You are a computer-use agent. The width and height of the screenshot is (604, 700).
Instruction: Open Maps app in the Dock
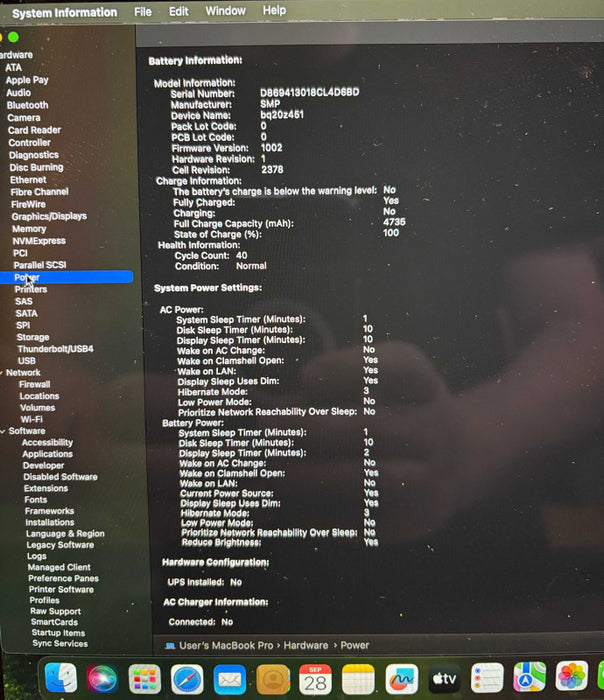(x=529, y=677)
